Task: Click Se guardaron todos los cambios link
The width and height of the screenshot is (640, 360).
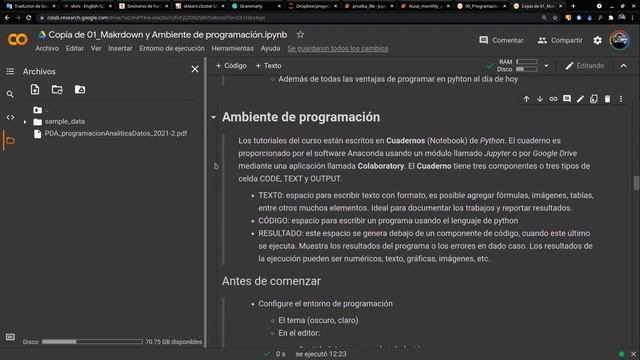Action: click(x=338, y=49)
